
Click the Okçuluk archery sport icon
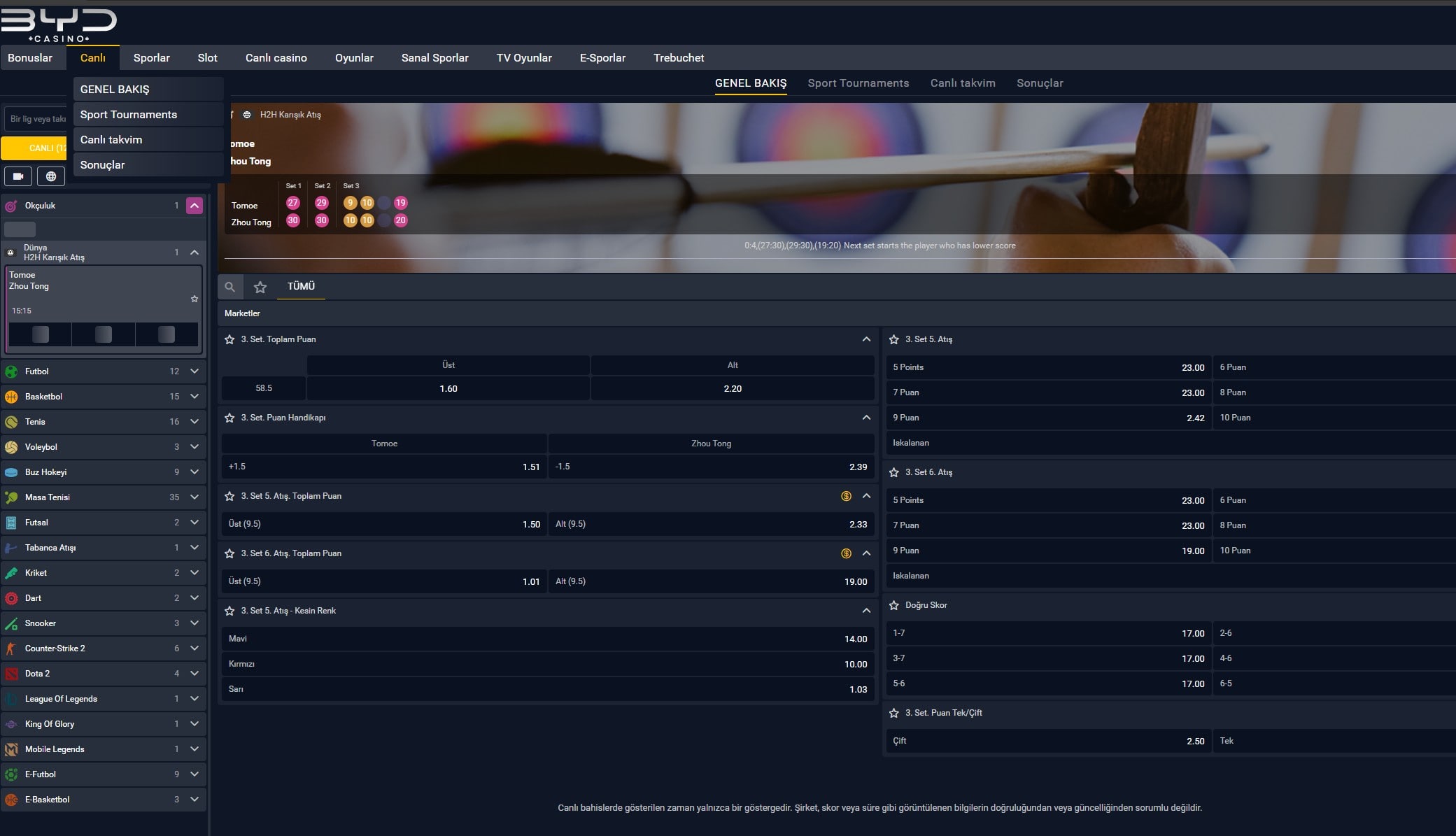click(11, 206)
